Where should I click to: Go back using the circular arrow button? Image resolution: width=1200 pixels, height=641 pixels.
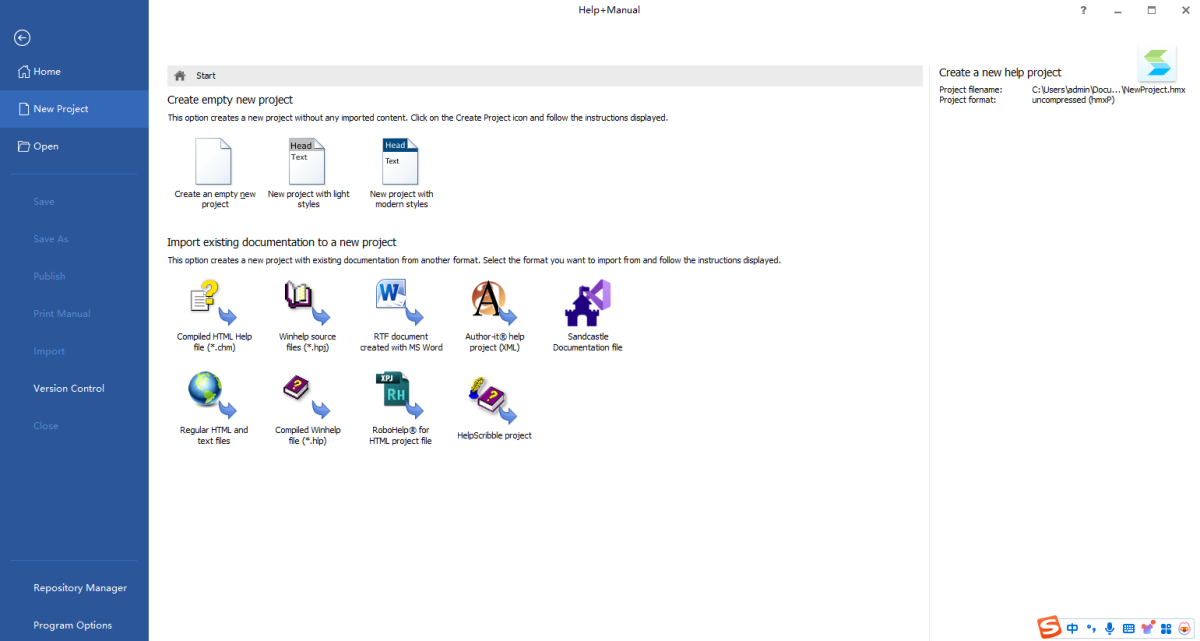click(22, 38)
